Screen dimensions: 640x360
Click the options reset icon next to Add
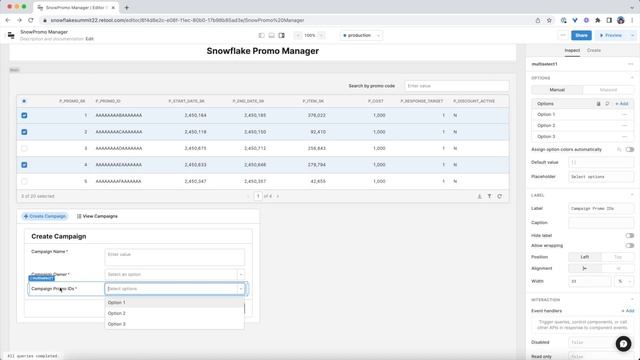click(607, 104)
